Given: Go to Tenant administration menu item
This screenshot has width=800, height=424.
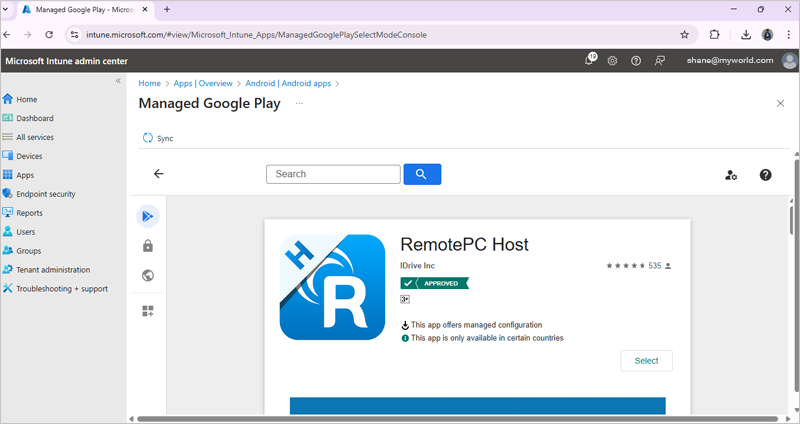Looking at the screenshot, I should tap(52, 270).
